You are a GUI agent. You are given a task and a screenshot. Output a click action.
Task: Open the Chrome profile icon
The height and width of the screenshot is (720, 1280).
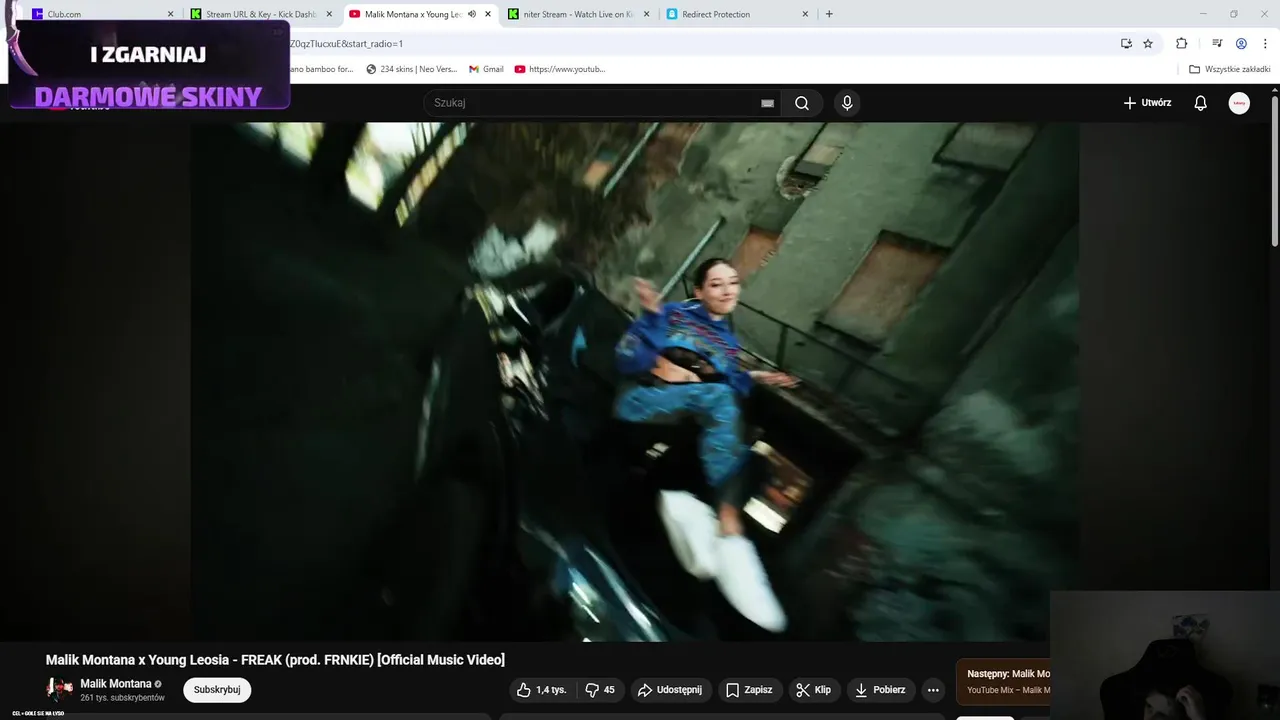pyautogui.click(x=1241, y=43)
